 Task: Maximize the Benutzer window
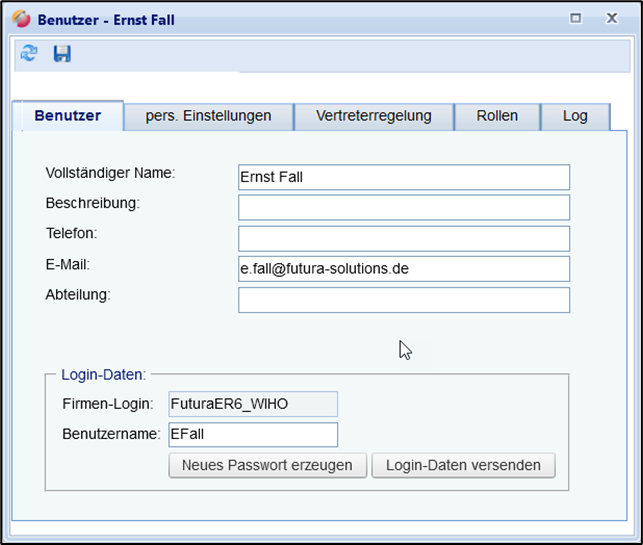575,18
